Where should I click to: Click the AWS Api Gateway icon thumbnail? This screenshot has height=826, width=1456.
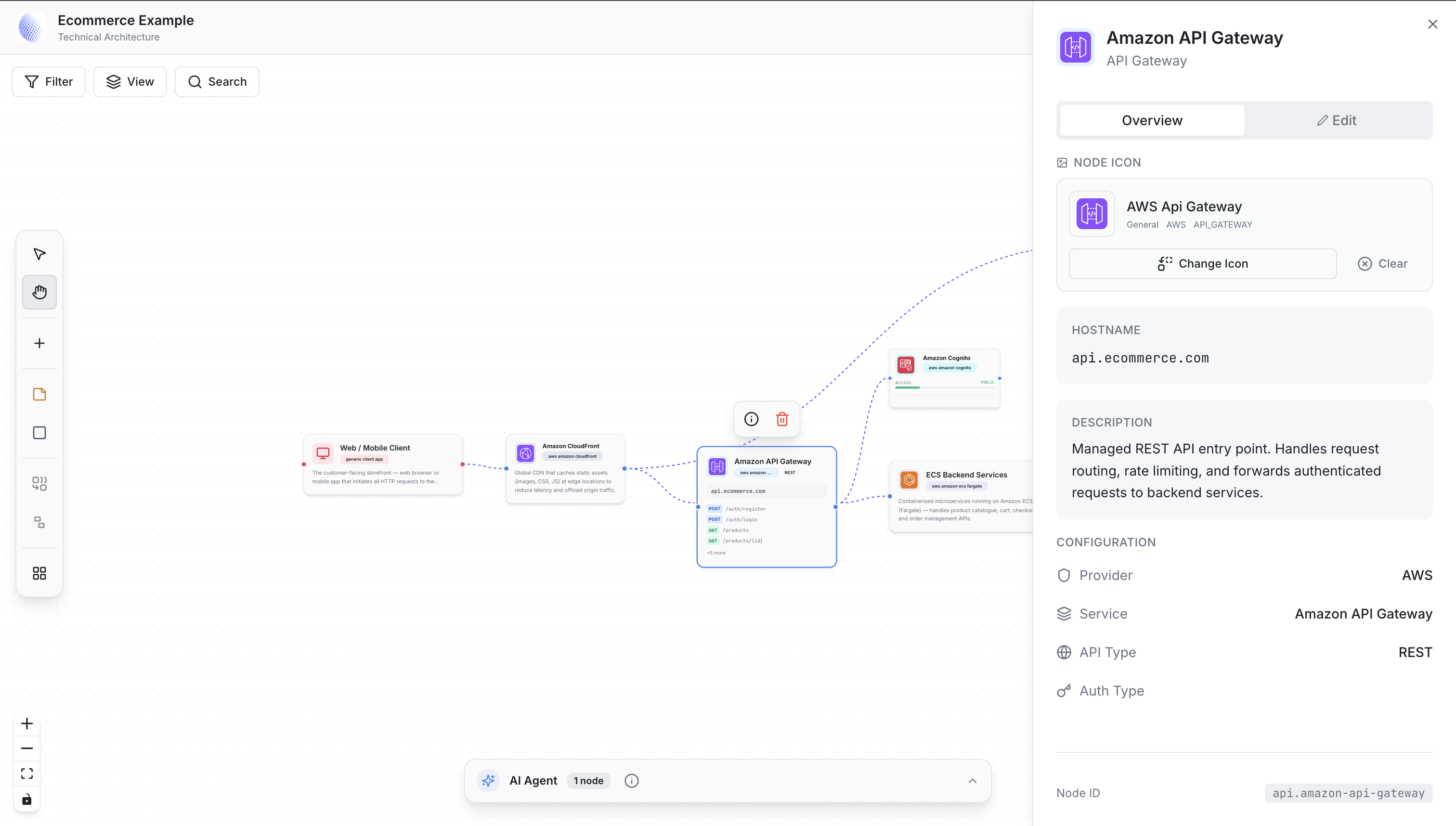point(1092,214)
